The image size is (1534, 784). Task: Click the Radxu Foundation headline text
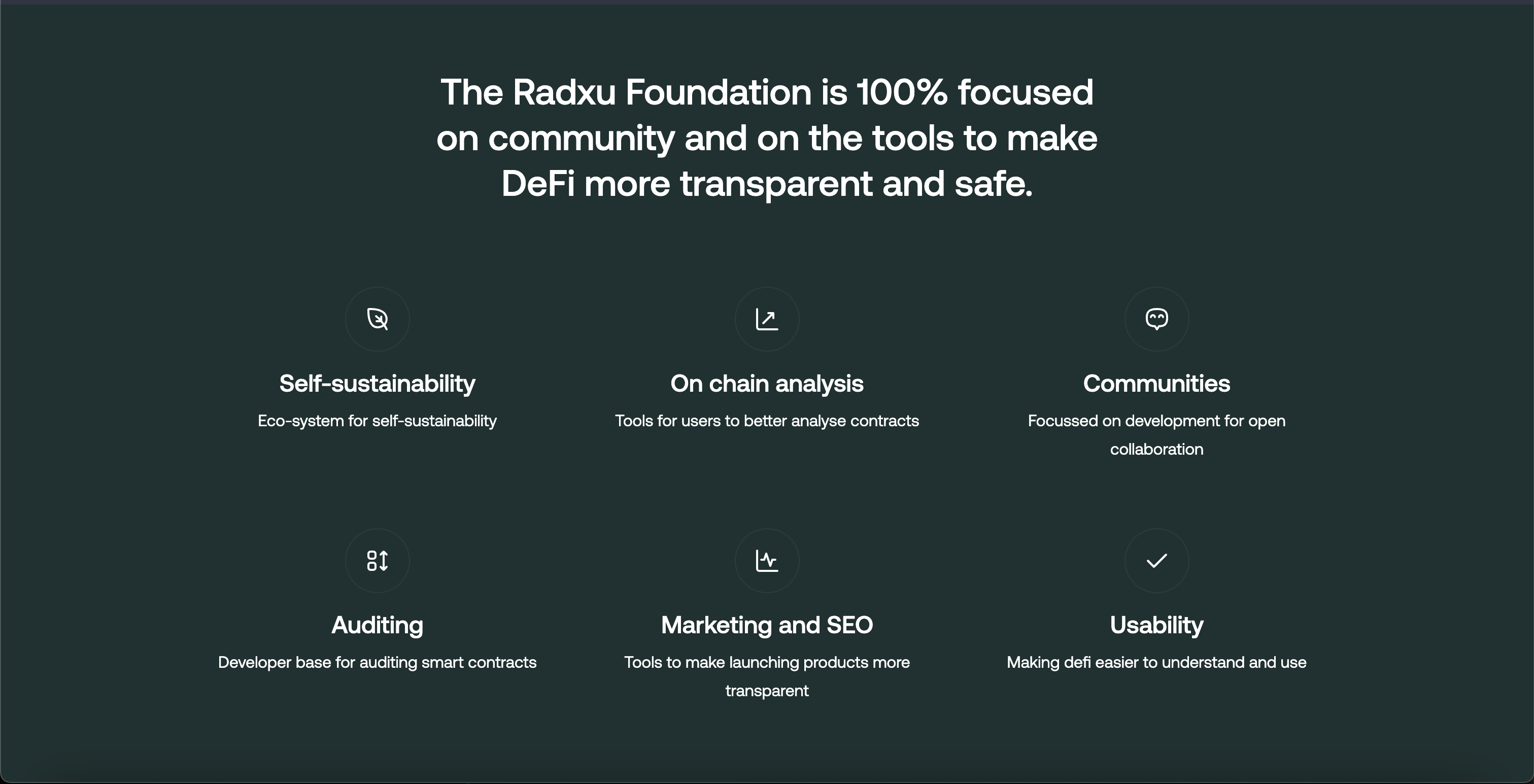(767, 138)
